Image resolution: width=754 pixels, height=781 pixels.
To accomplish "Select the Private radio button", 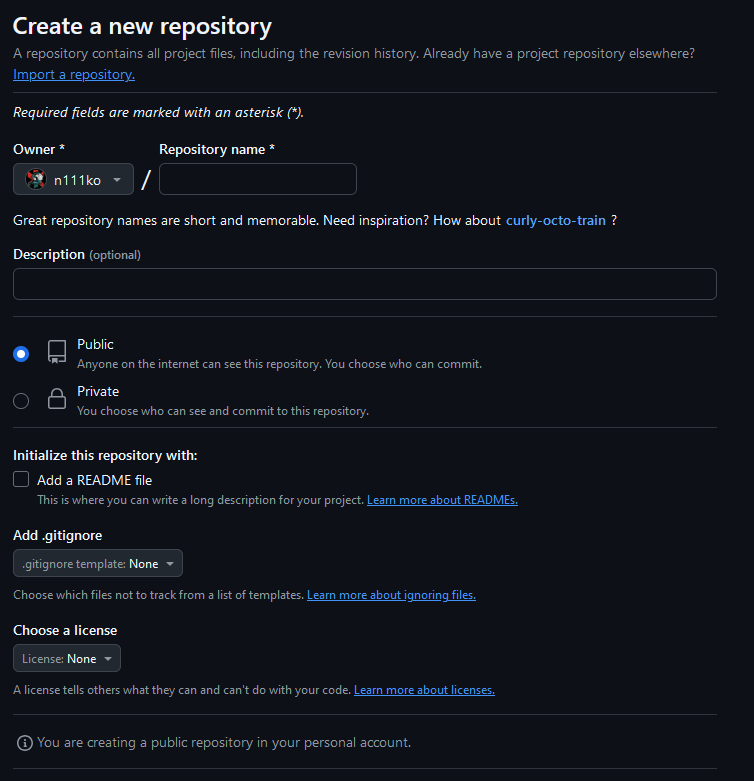I will coord(21,401).
